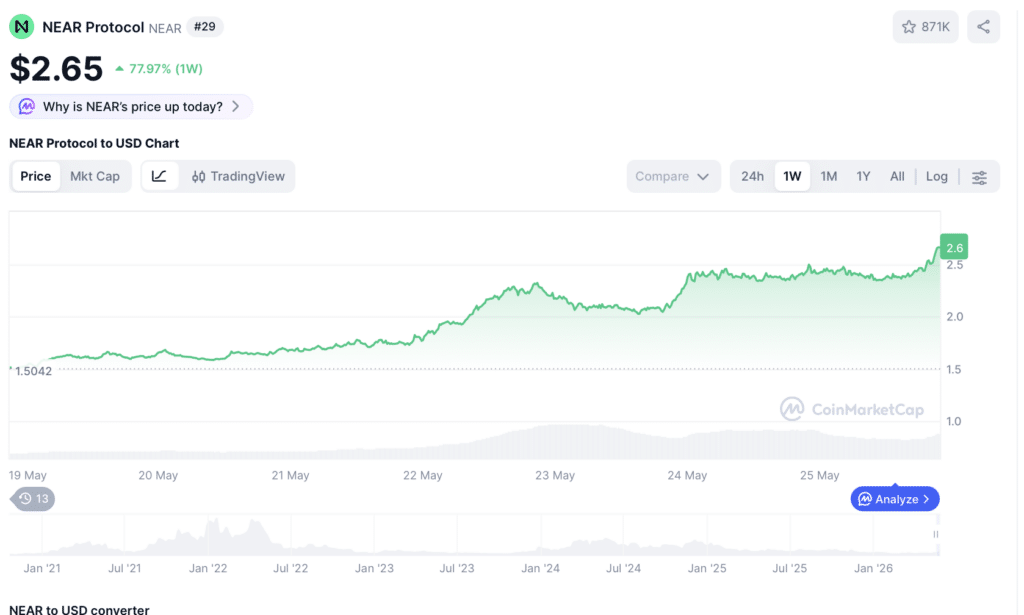Click the 24 May axis label
The height and width of the screenshot is (615, 1024).
[x=687, y=475]
